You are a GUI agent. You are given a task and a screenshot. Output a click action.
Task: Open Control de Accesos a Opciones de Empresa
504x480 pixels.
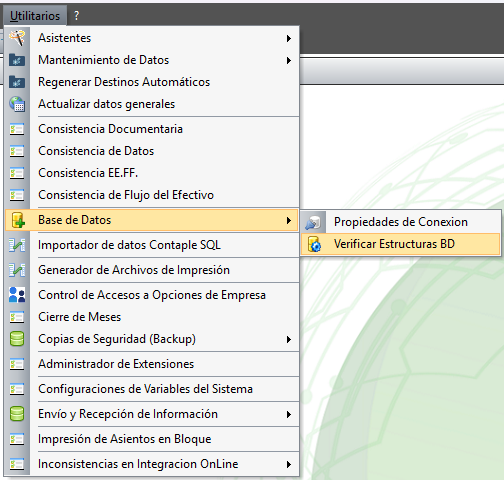[152, 295]
